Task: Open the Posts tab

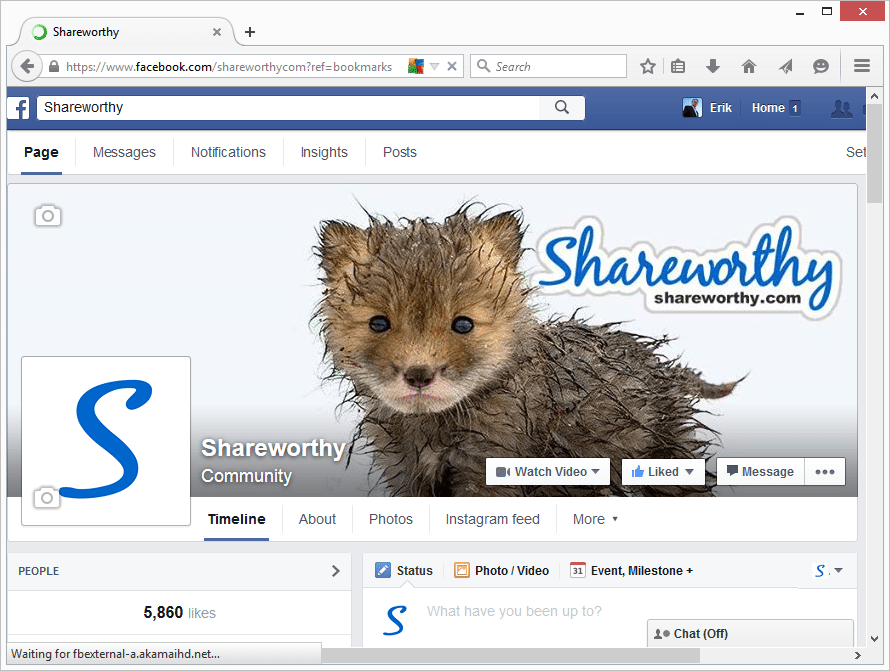Action: 400,152
